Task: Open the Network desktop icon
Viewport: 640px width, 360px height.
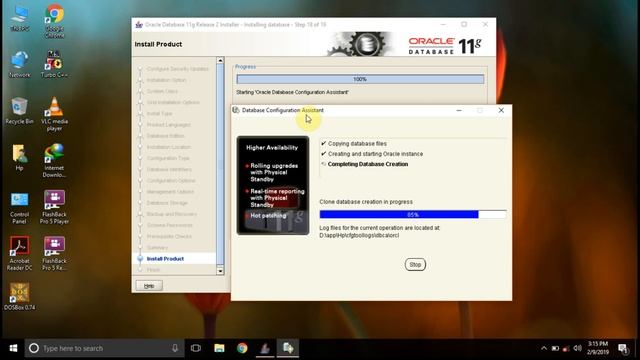Action: click(x=19, y=64)
